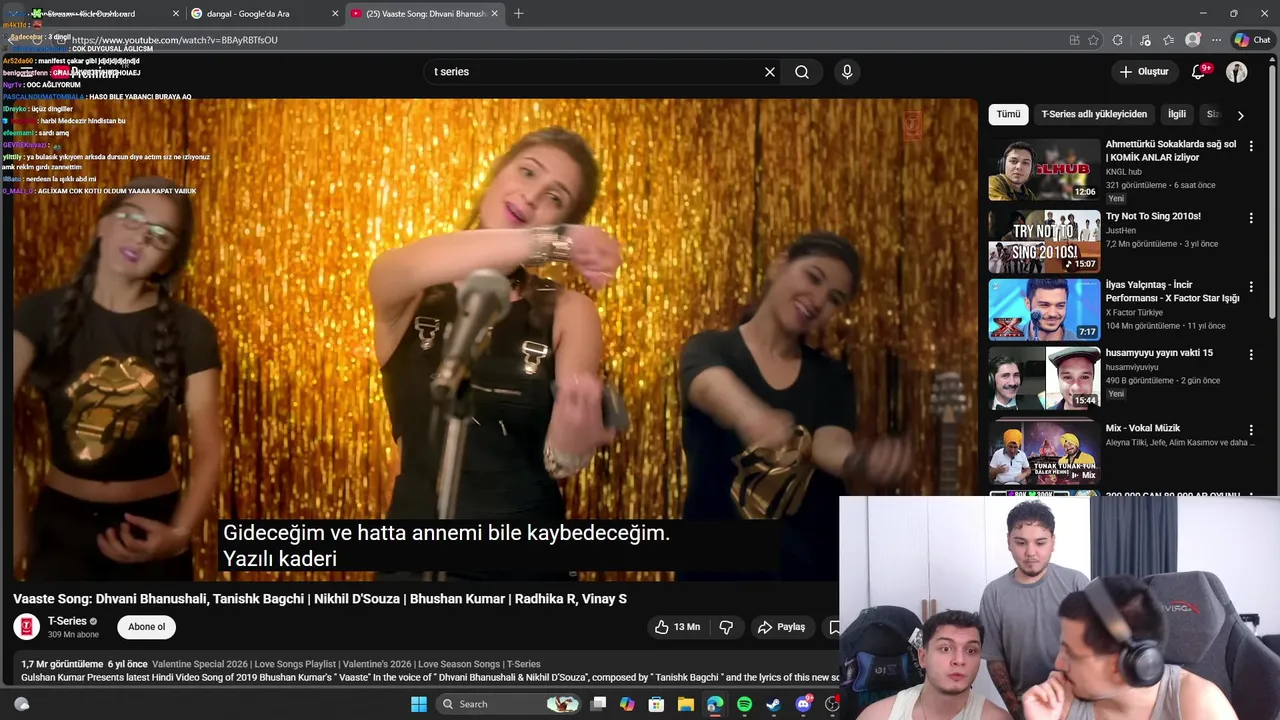Click the video player to pause
Screen dimensions: 1280x720
pyautogui.click(x=495, y=340)
